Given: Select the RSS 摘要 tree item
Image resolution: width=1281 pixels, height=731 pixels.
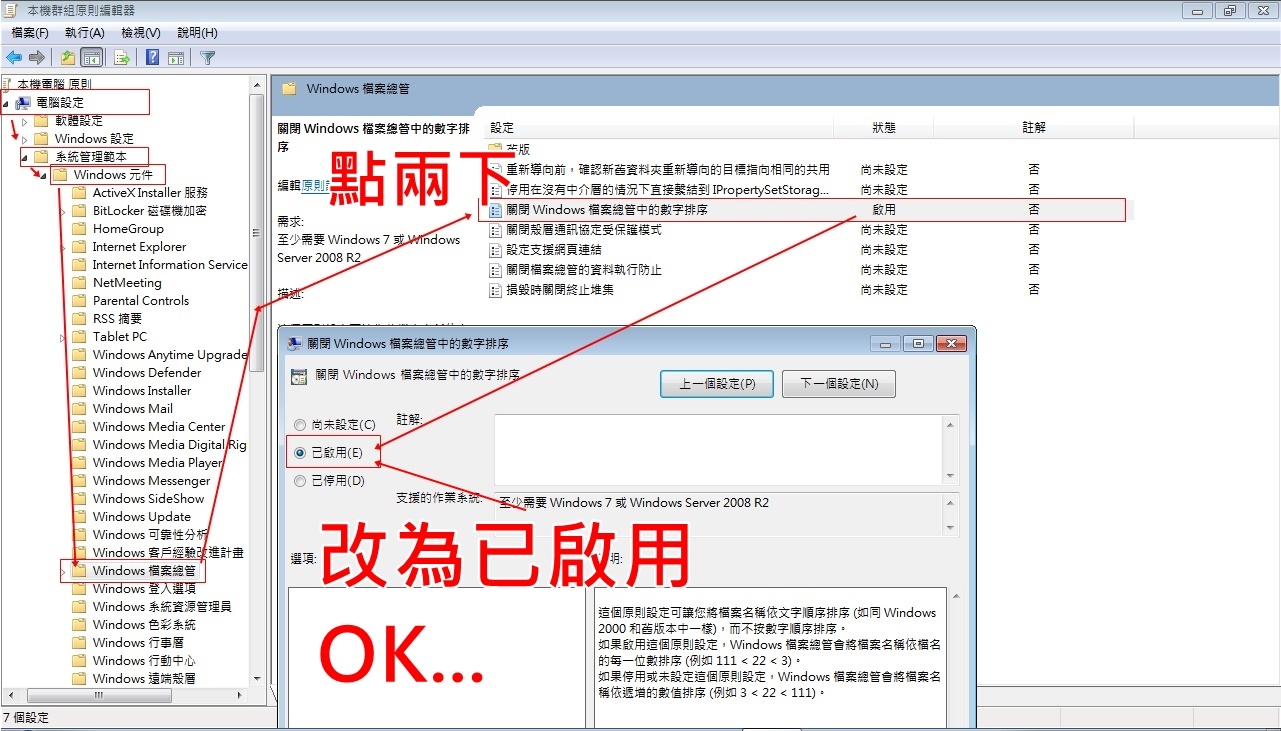Looking at the screenshot, I should 117,318.
